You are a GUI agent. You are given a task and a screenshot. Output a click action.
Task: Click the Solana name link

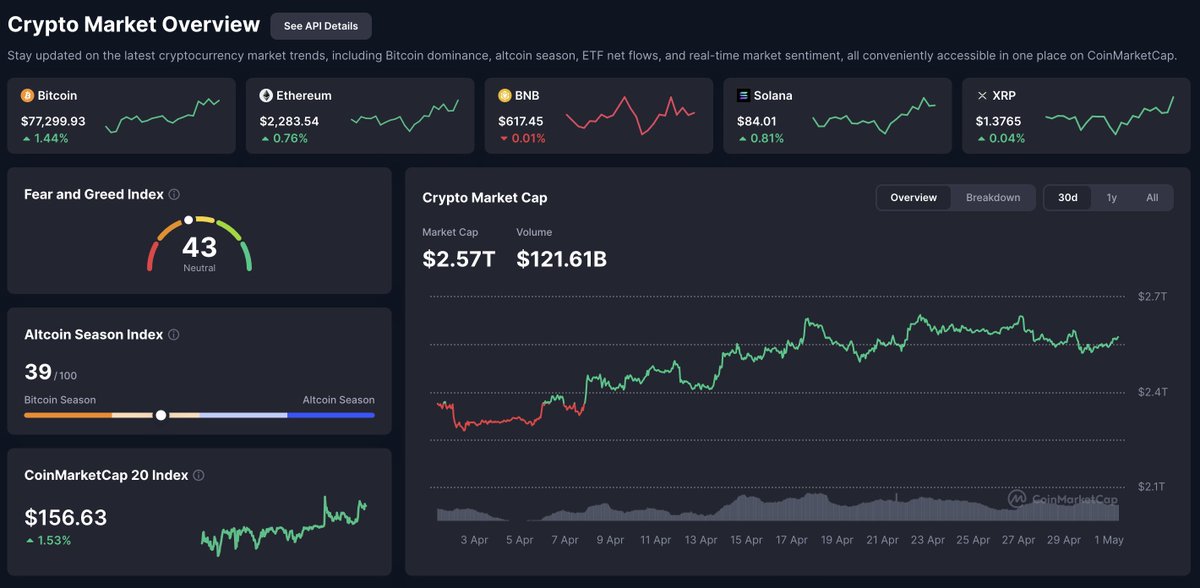773,96
